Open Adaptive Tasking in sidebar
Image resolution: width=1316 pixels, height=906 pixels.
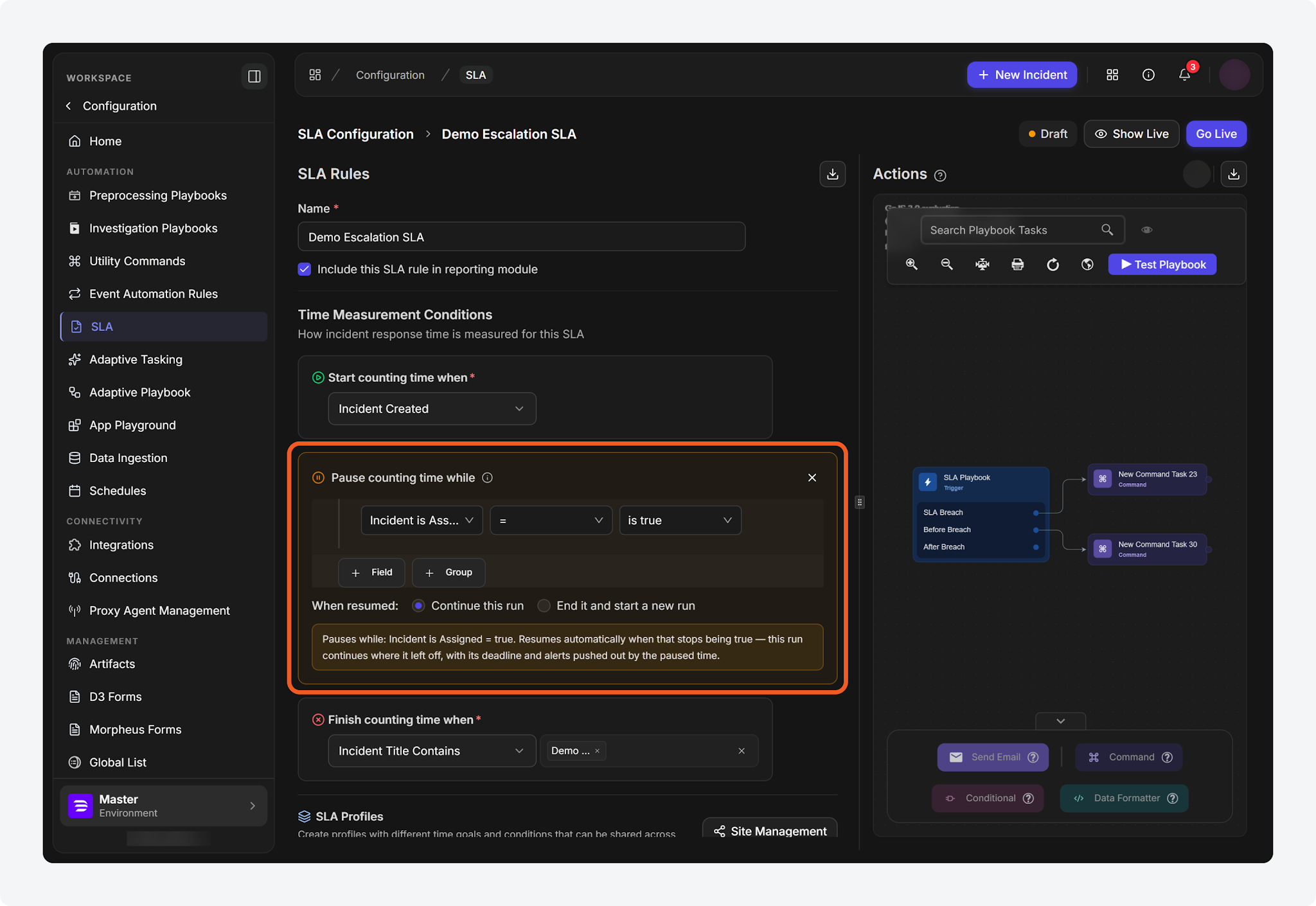(136, 359)
